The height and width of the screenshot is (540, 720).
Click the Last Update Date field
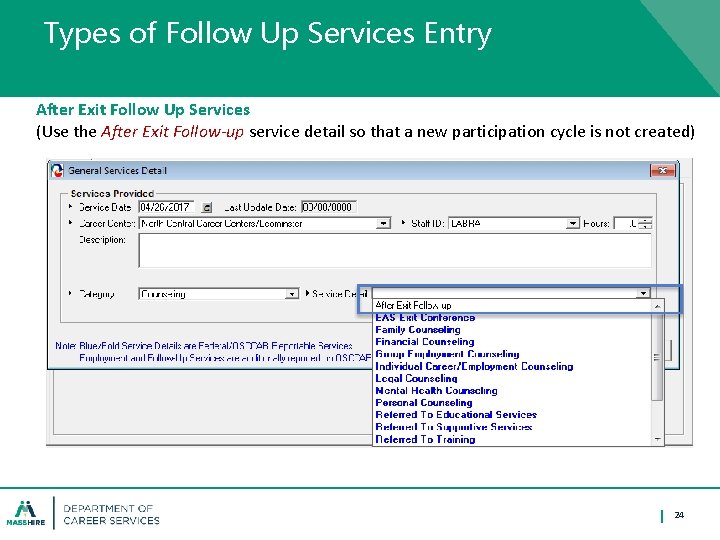coord(329,208)
